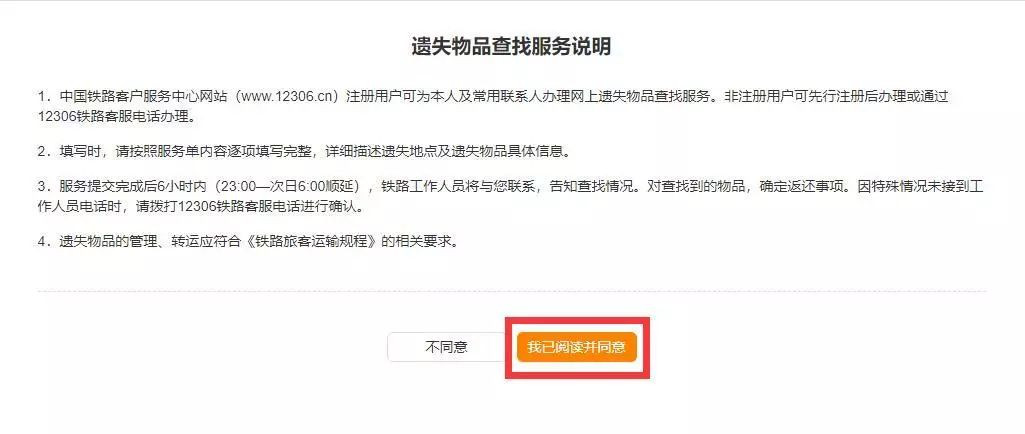Click the 中国铁路客户服务中心网站 text in item 1
The height and width of the screenshot is (434, 1025).
coord(143,97)
